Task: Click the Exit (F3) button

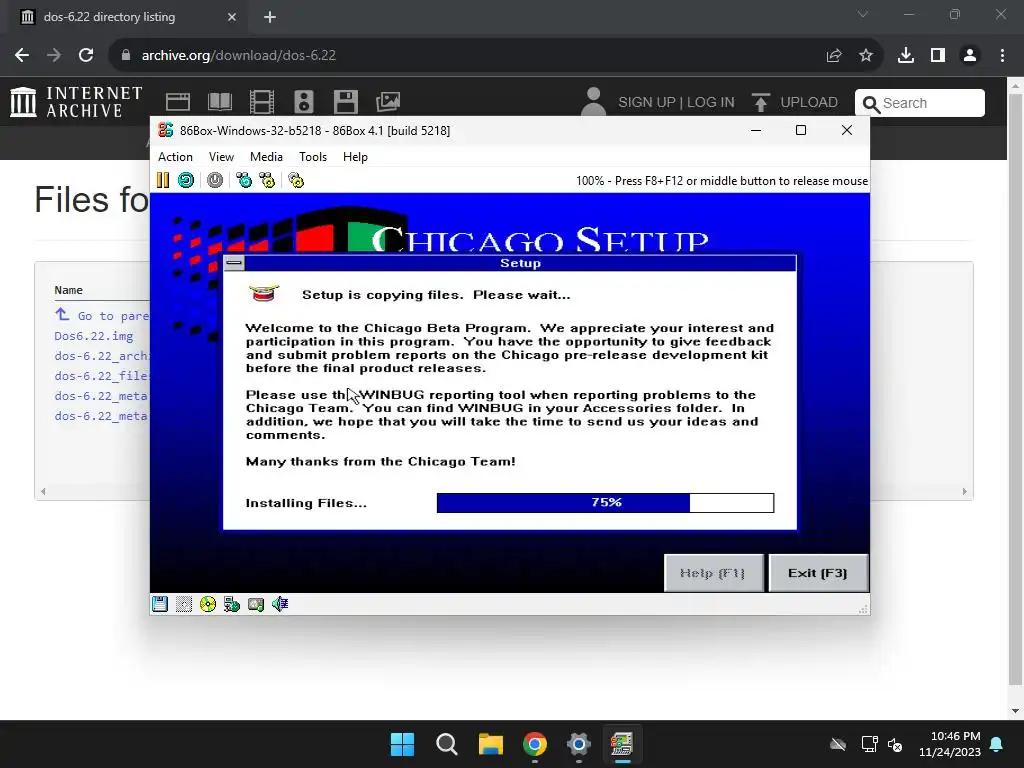Action: tap(818, 573)
